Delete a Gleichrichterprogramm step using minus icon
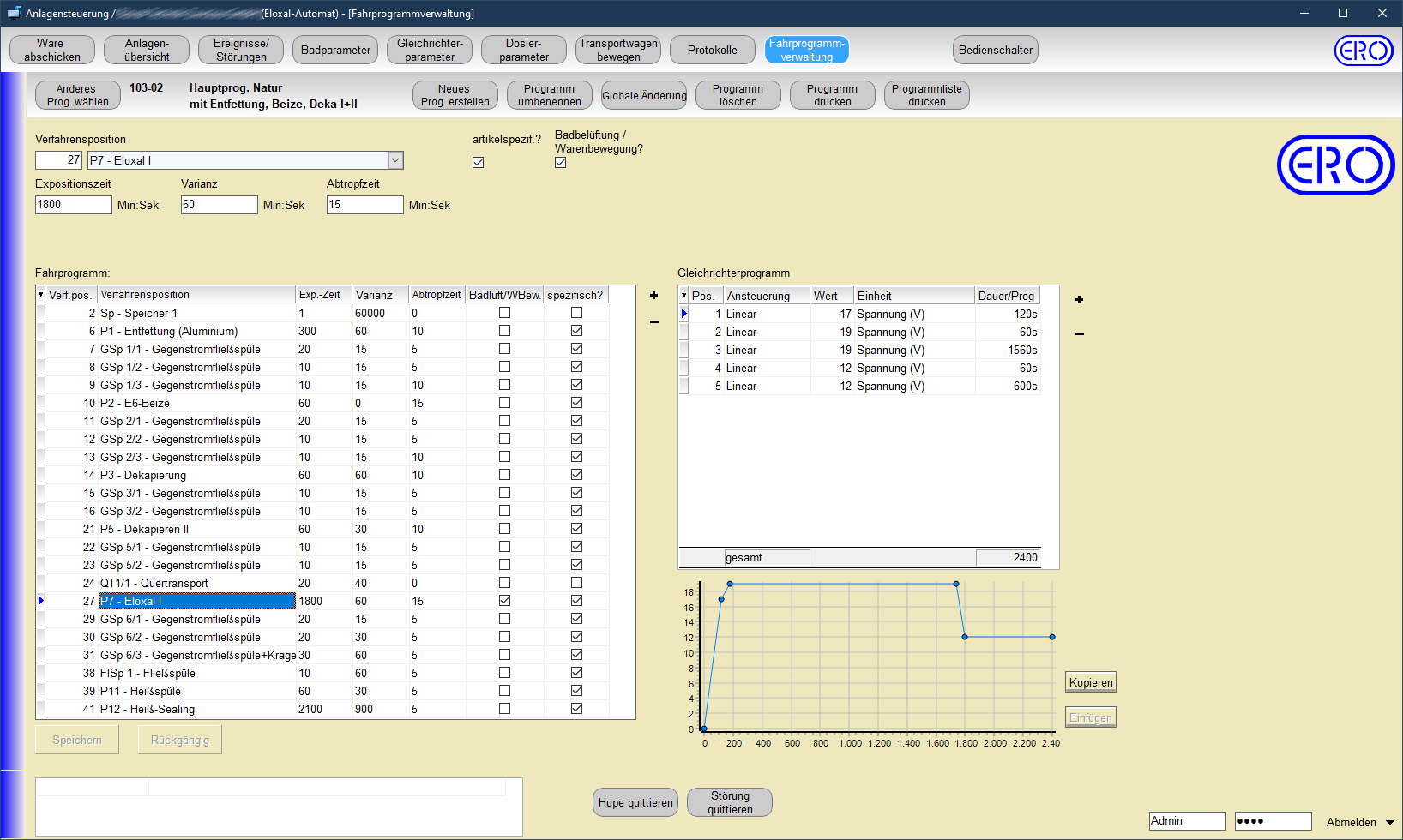 1079,333
